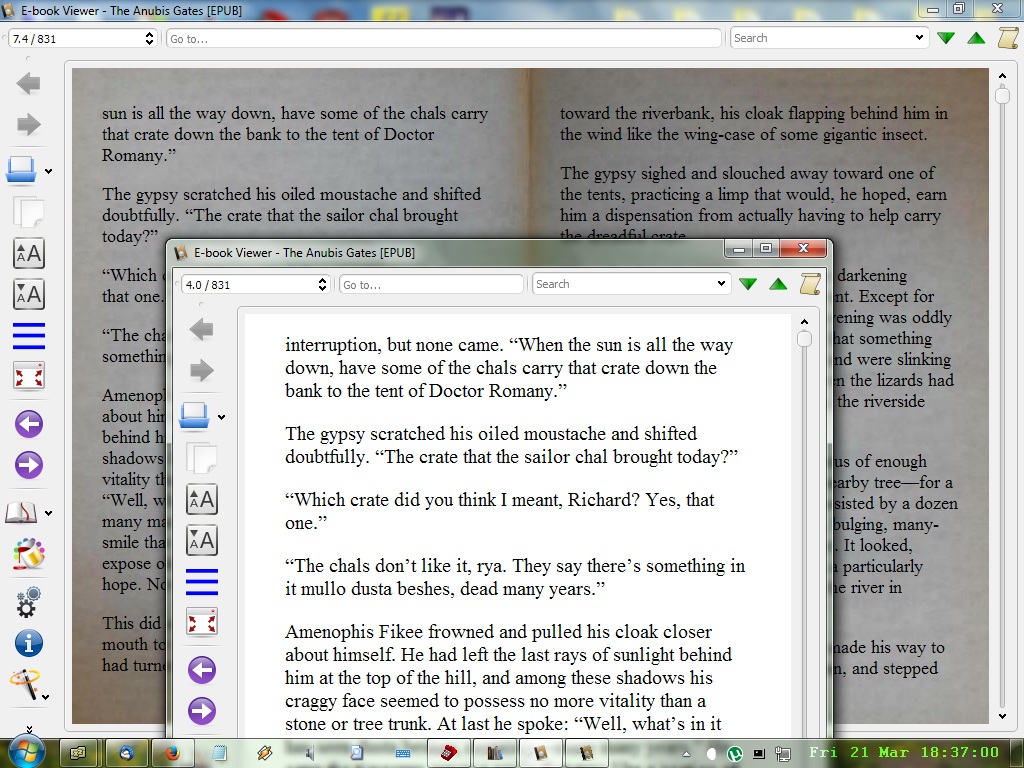Click the 7.4 / 831 page spinner arrows
Viewport: 1024px width, 768px height.
150,39
